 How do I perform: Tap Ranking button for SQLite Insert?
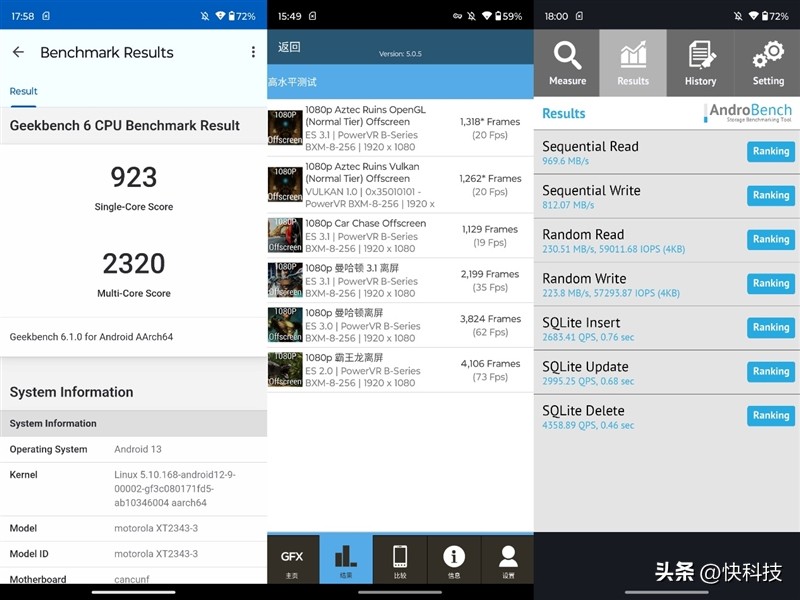click(x=770, y=328)
